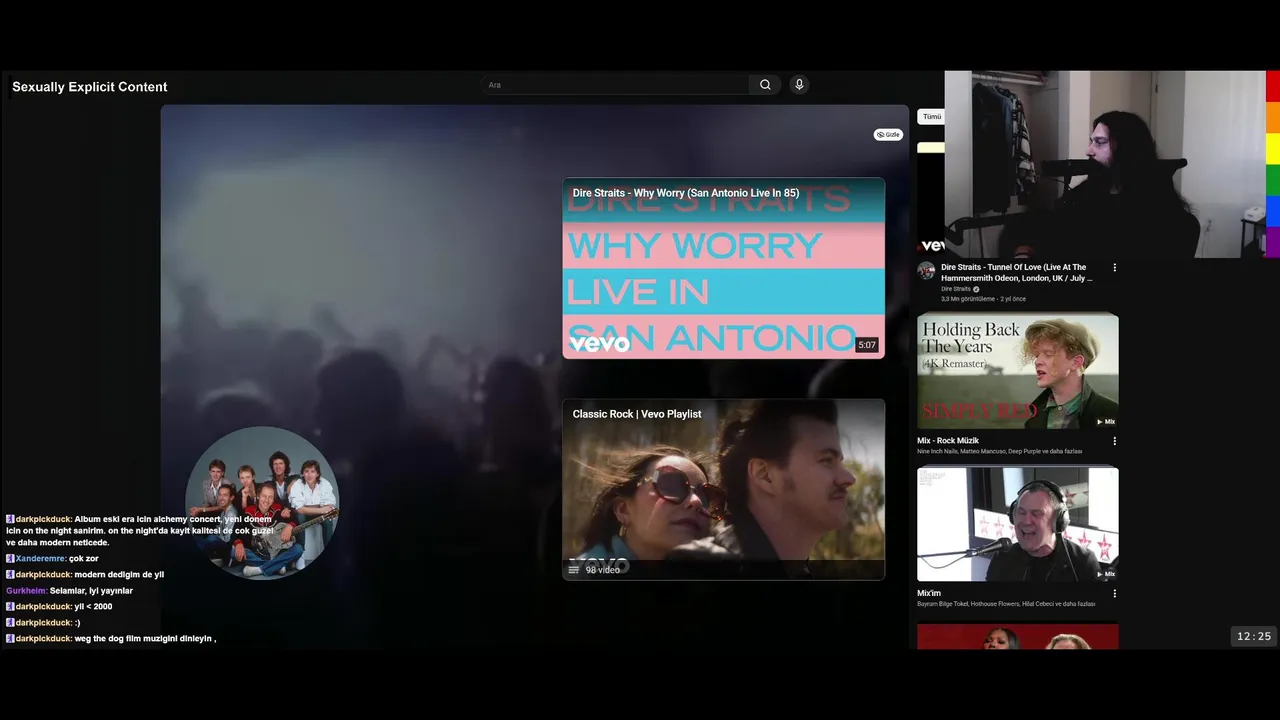
Task: Click chat message 'modern dedigim de yil'
Action: tap(119, 575)
